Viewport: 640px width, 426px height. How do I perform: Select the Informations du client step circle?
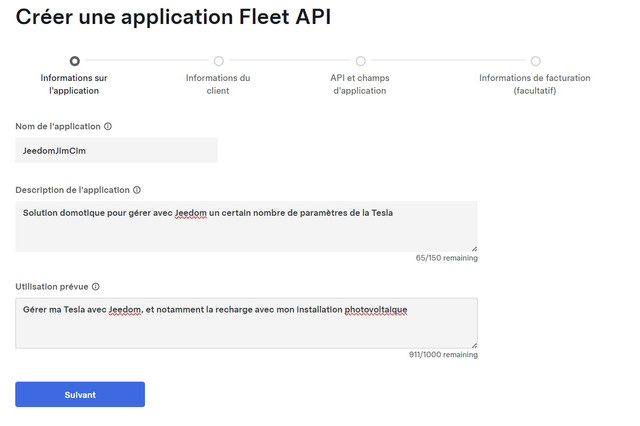tap(219, 61)
